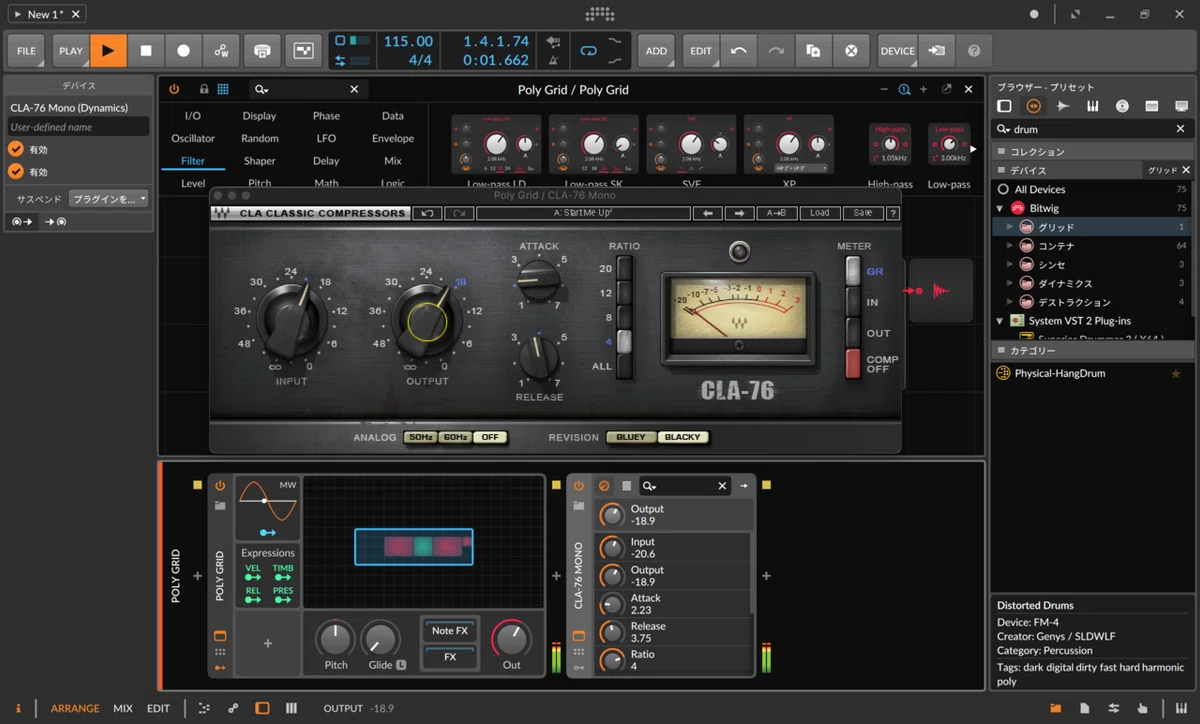
Task: Open the PLAY menu
Action: (71, 51)
